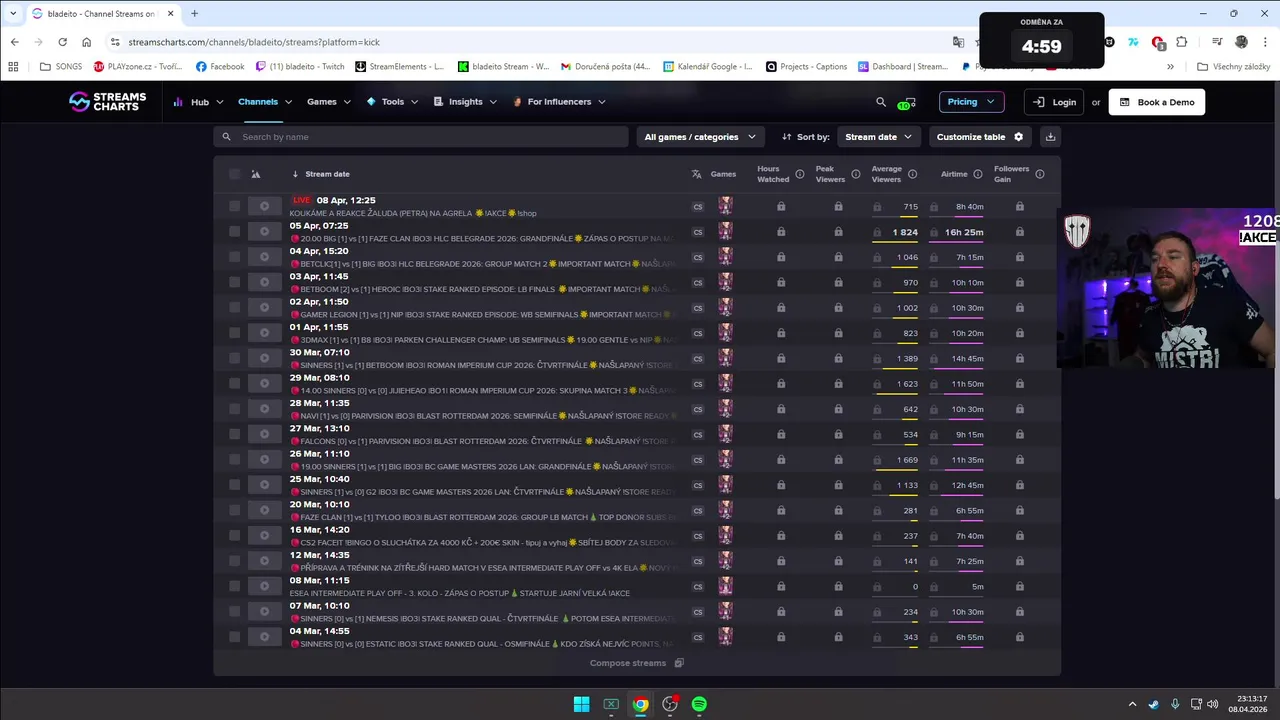Open info icon next to Peak Viewers
The width and height of the screenshot is (1280, 720).
click(855, 174)
